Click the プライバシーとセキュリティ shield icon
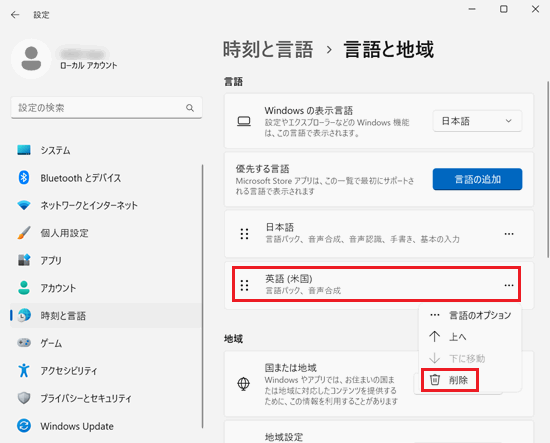550x443 pixels. pos(24,398)
